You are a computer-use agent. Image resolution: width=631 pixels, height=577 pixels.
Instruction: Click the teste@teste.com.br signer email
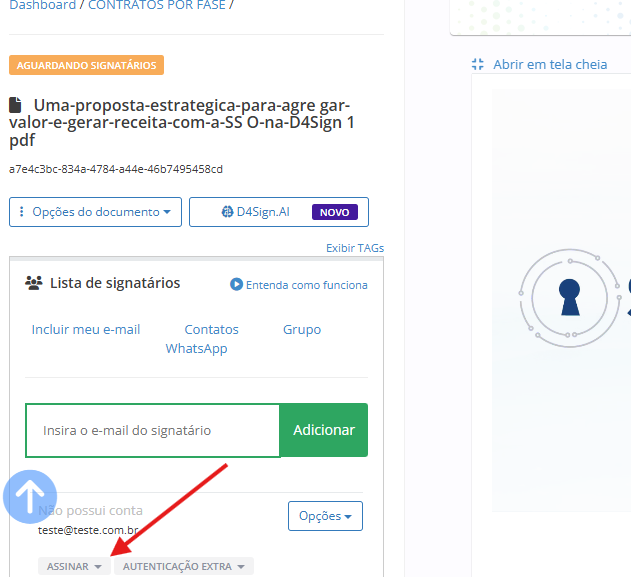(x=88, y=530)
